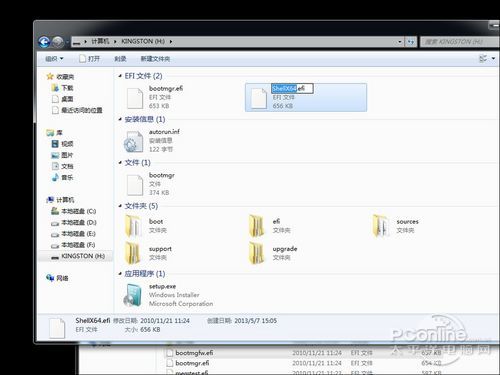The image size is (500, 375).
Task: Open the change view icon in toolbar
Action: point(483,59)
